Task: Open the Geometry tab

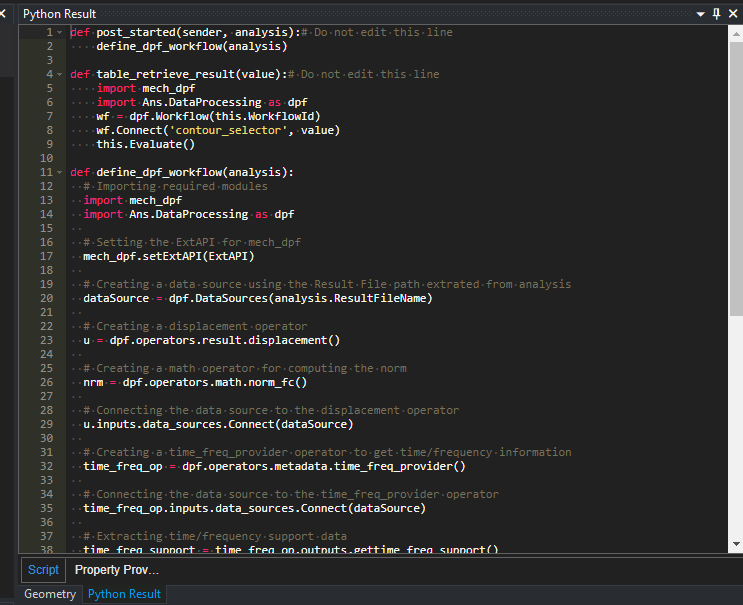Action: click(x=50, y=594)
